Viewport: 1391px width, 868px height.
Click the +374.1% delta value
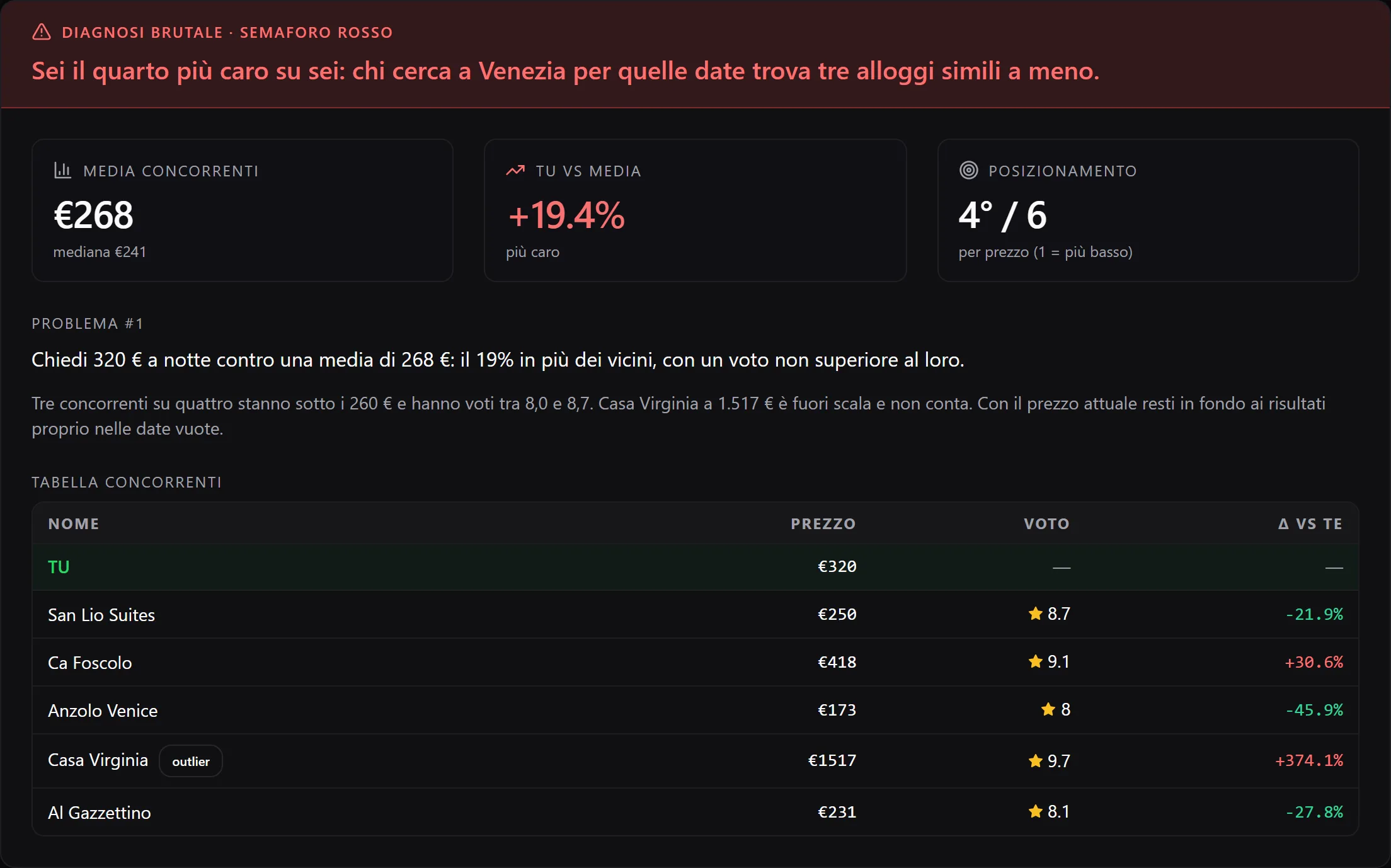point(1309,760)
